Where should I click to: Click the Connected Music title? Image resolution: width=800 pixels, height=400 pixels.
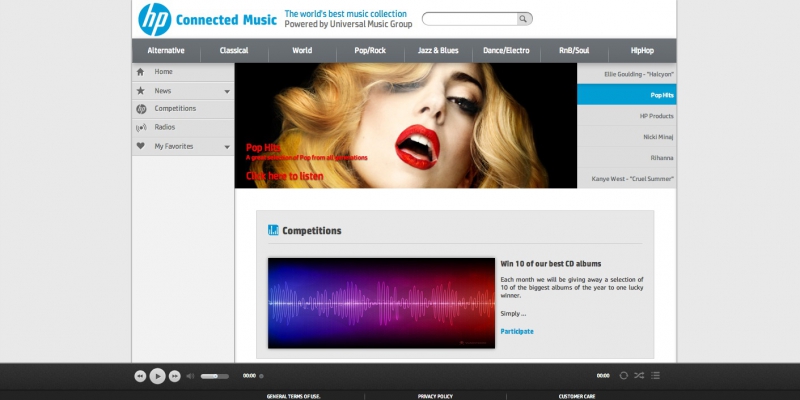click(x=226, y=20)
